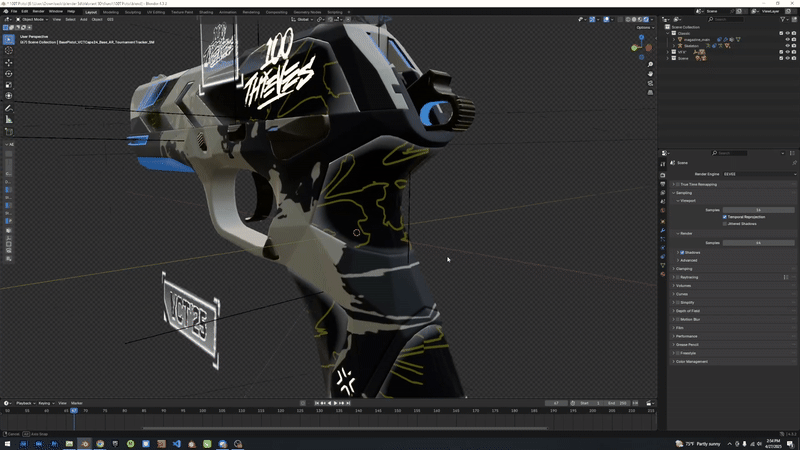Open the Output properties tab
Screen dimensions: 800x450
(x=663, y=184)
